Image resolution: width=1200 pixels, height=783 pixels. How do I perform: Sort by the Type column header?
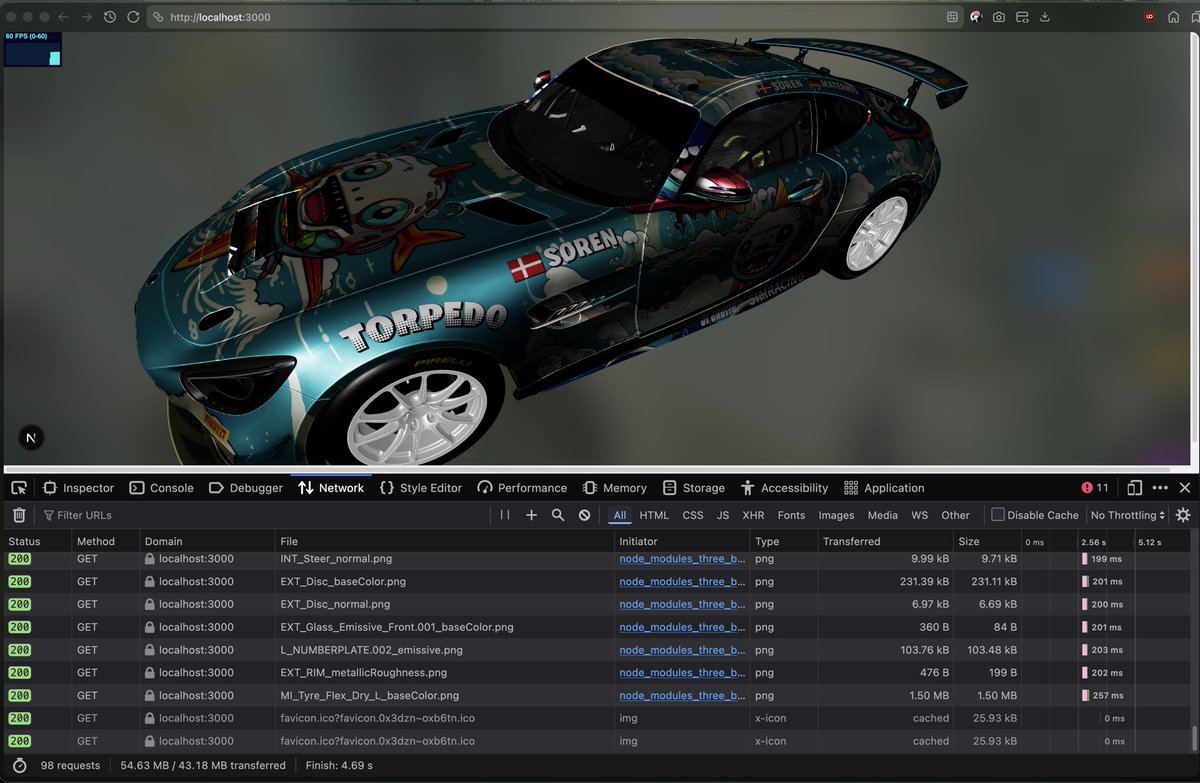click(783, 541)
